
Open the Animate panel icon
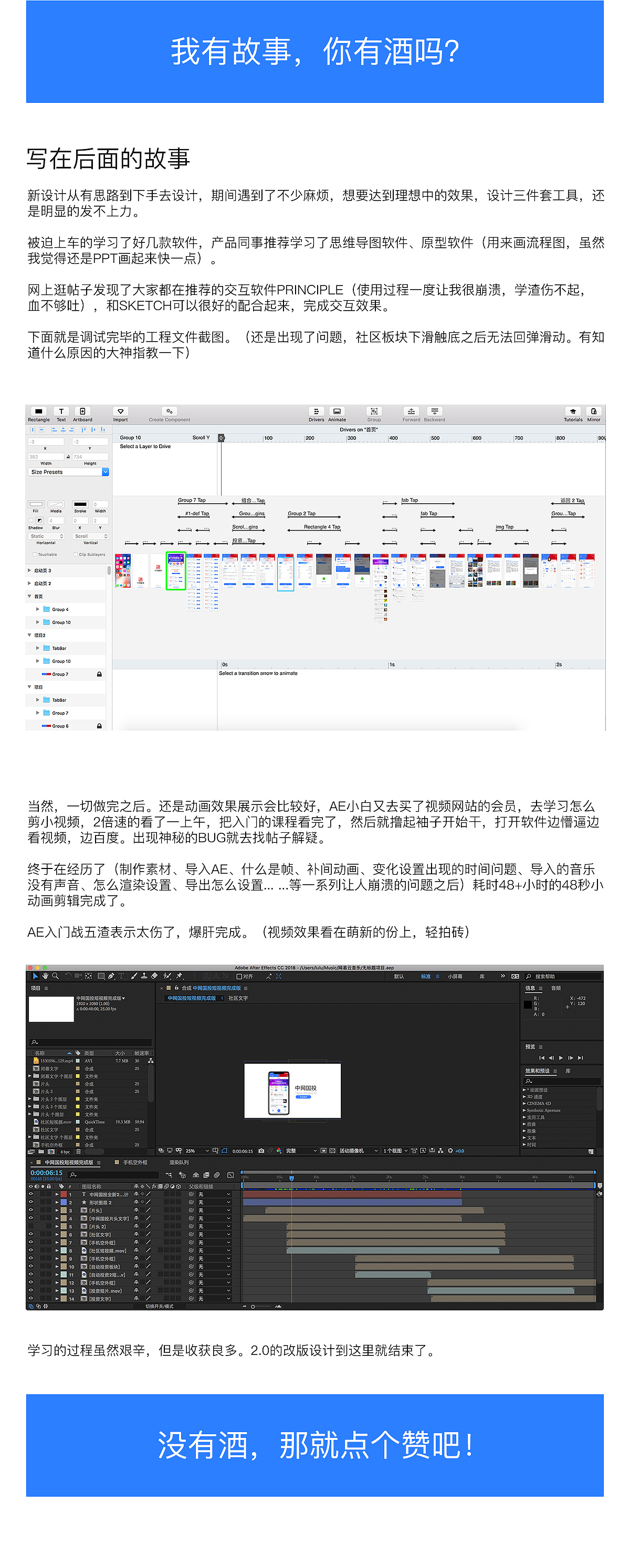(x=337, y=411)
